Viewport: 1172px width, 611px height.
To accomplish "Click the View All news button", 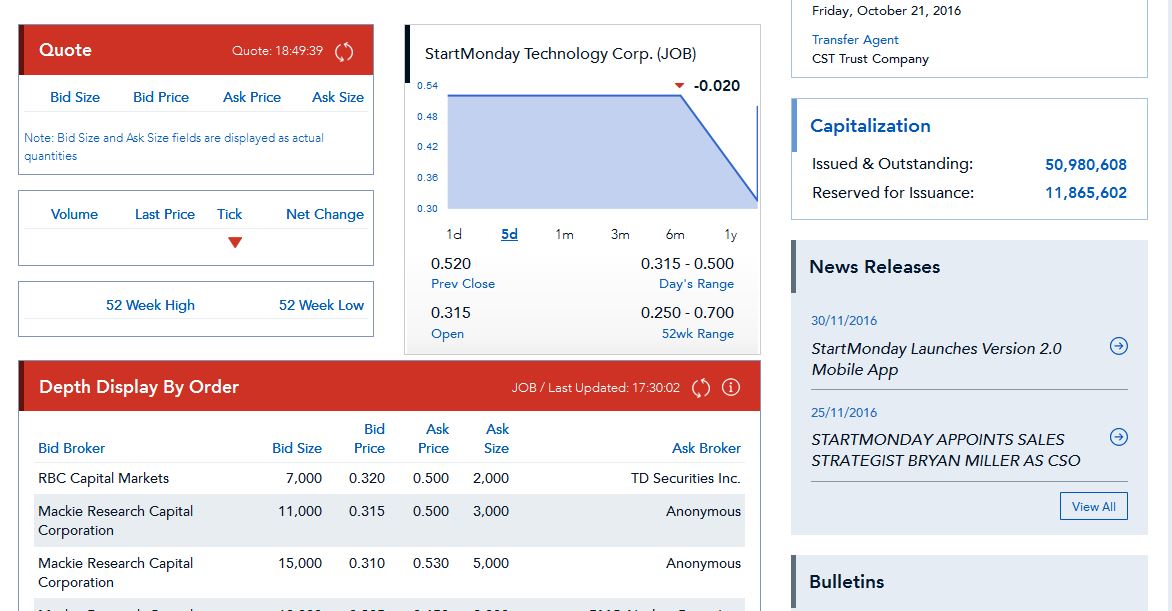I will [x=1094, y=506].
